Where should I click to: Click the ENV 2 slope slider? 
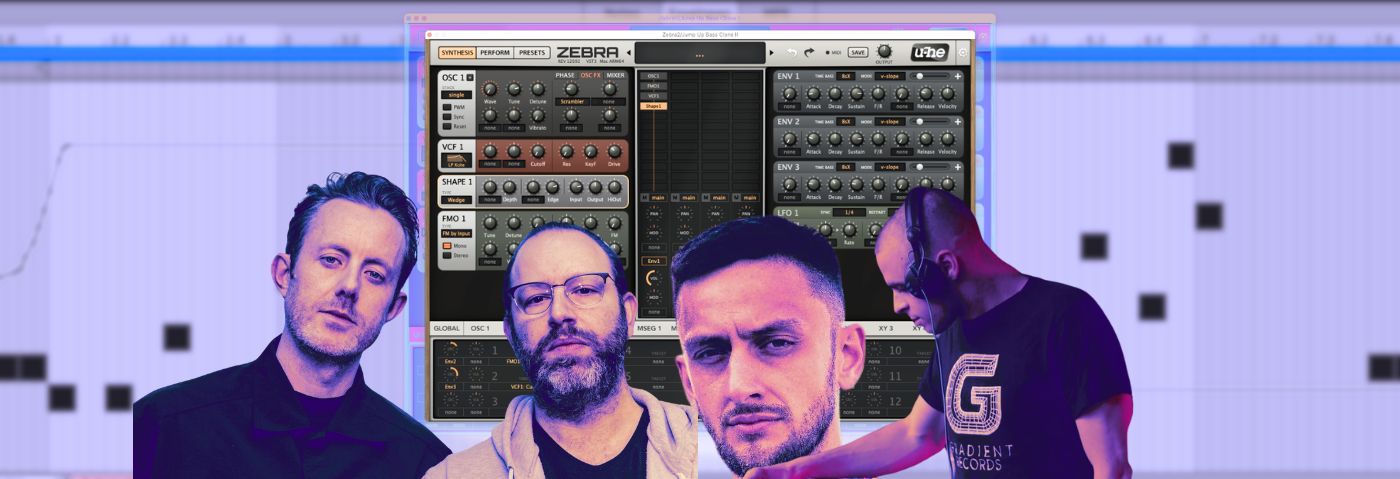(x=930, y=122)
